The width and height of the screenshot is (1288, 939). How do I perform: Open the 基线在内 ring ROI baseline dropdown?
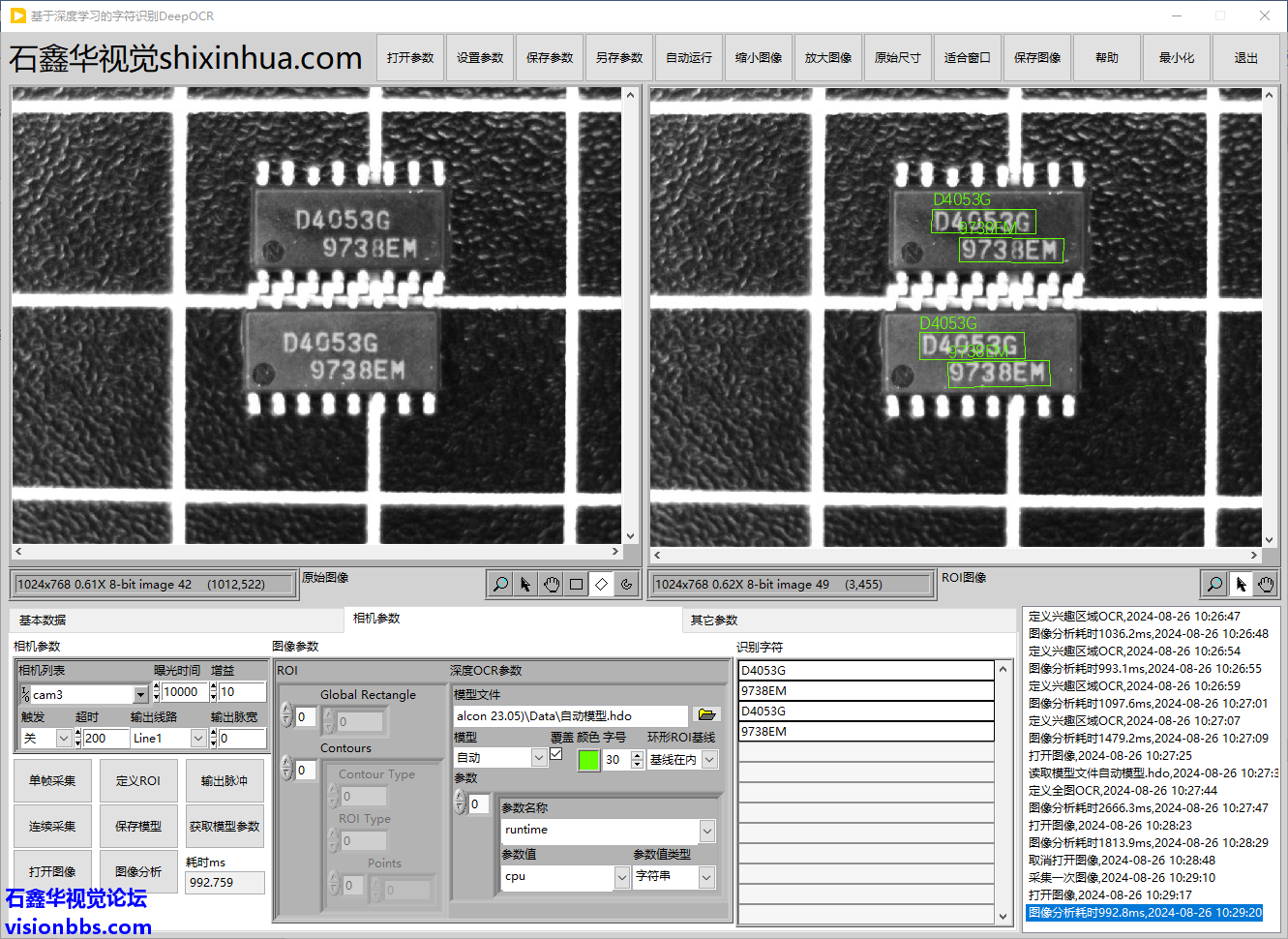[709, 760]
